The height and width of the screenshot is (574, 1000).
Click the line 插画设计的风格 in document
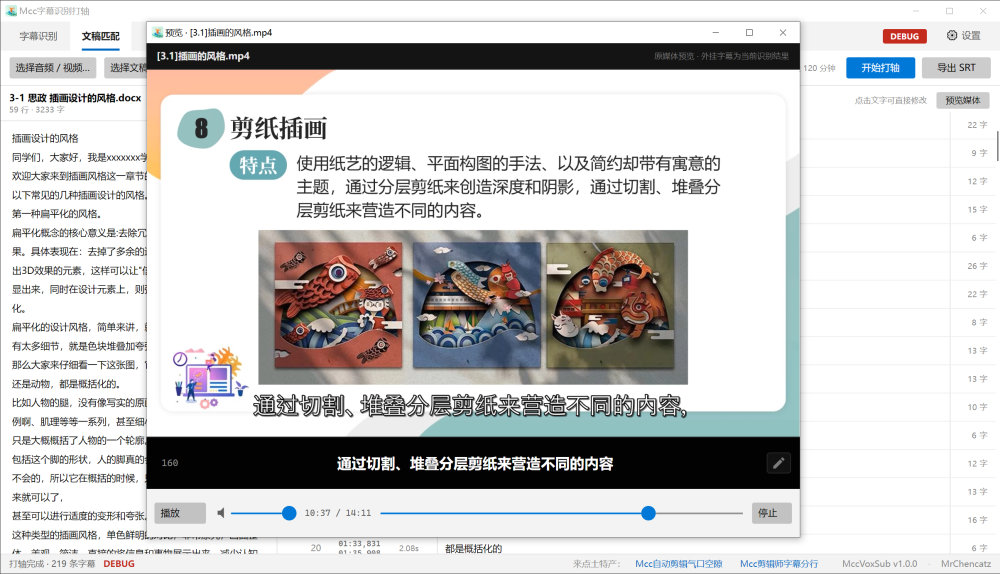(45, 138)
